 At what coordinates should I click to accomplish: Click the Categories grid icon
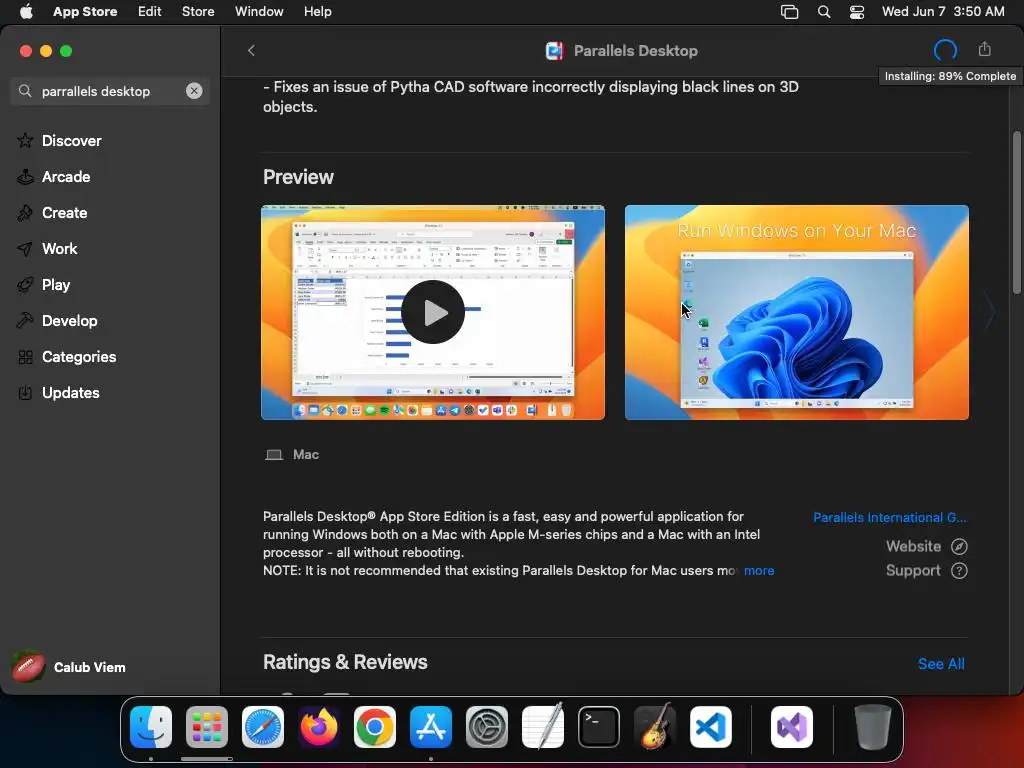click(25, 357)
